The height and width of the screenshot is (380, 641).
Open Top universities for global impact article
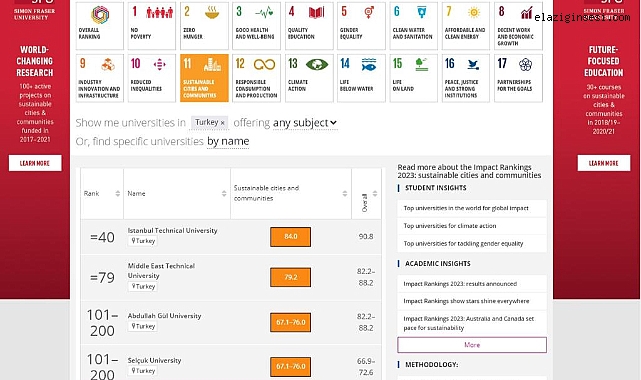click(466, 208)
